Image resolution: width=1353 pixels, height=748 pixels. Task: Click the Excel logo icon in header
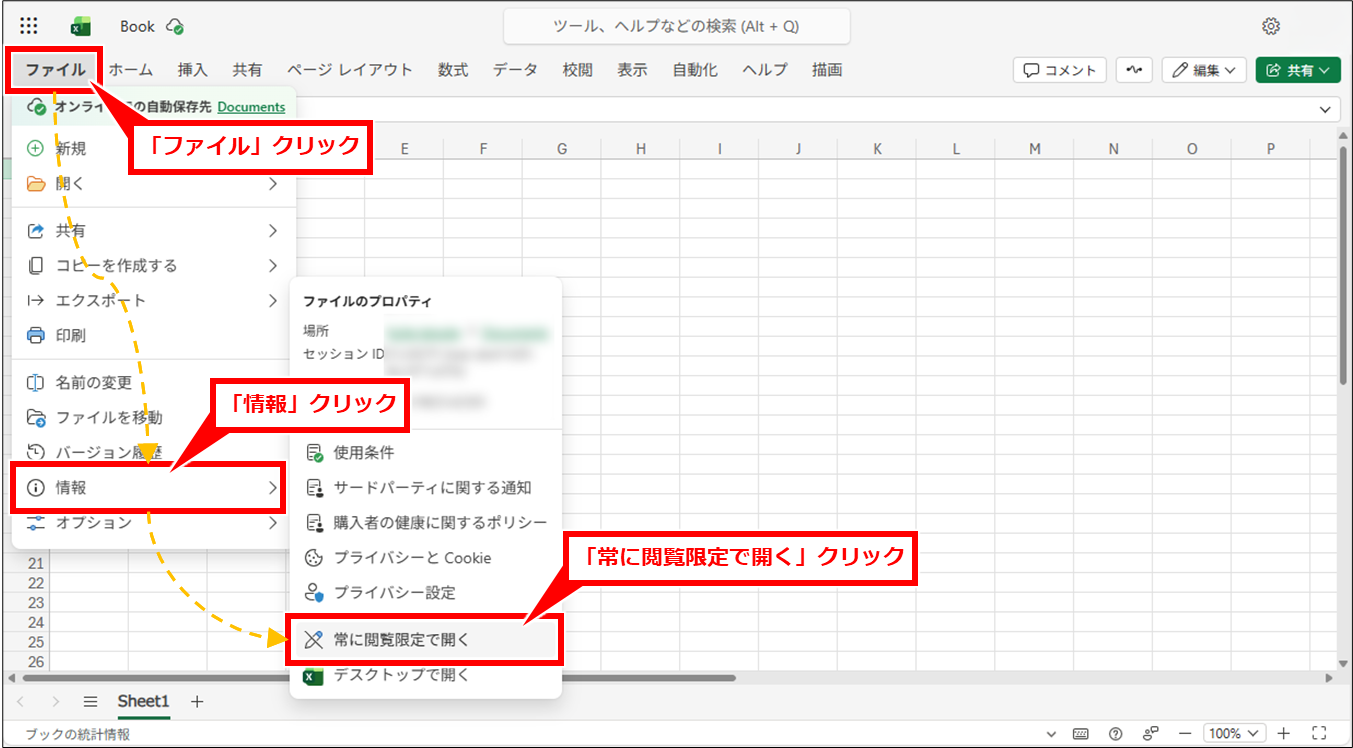81,27
